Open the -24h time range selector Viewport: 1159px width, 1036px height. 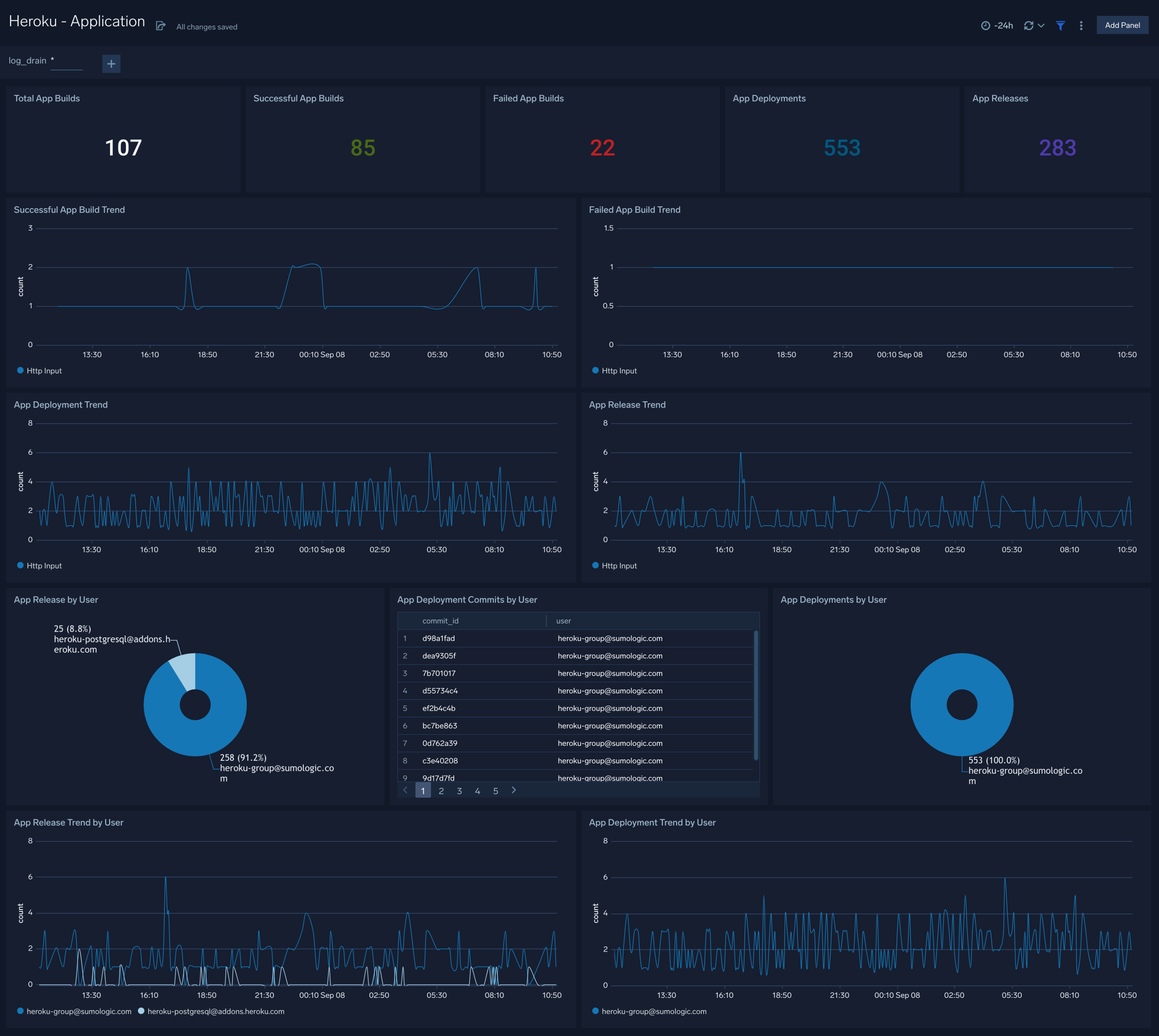[1003, 25]
